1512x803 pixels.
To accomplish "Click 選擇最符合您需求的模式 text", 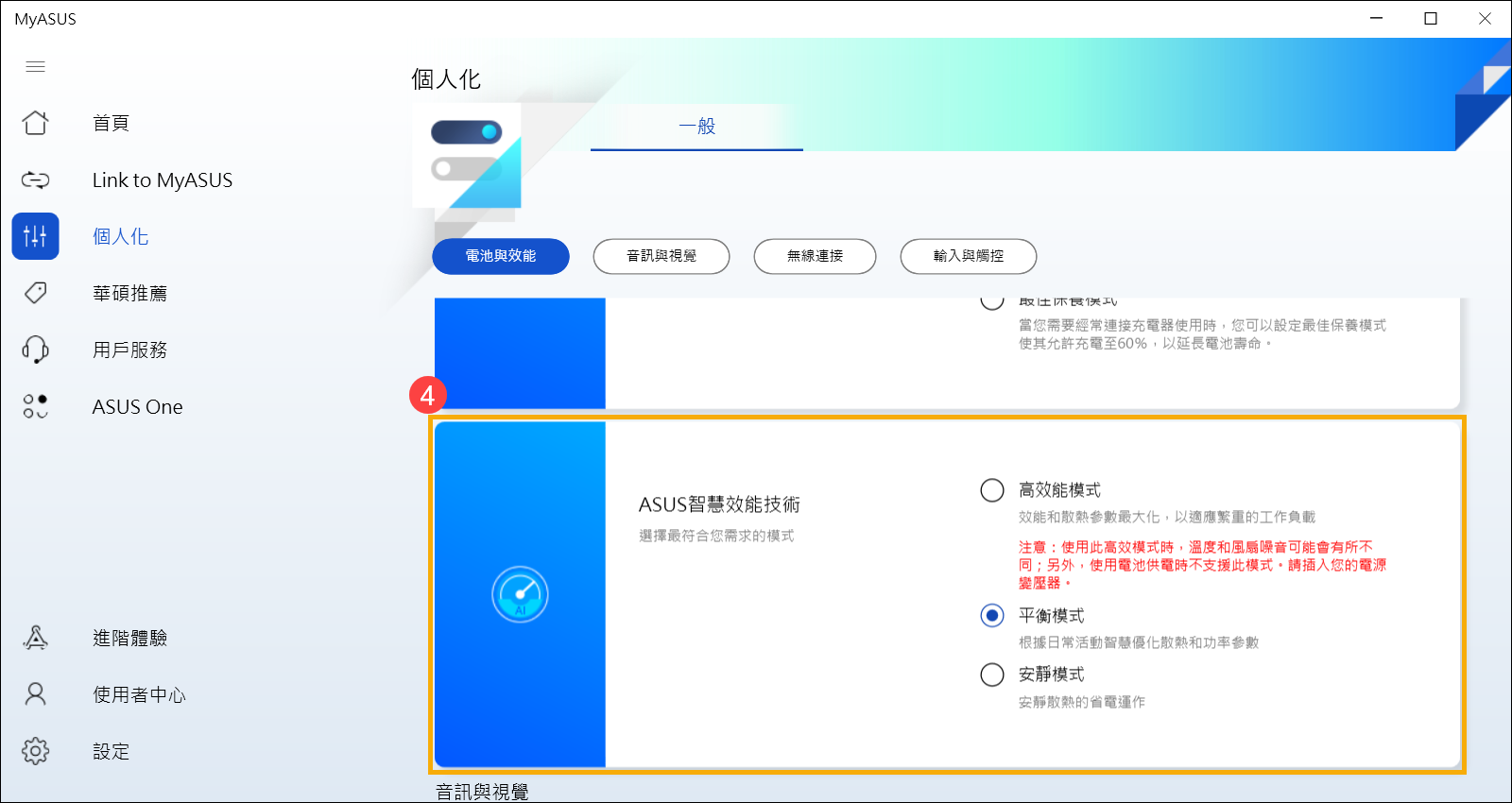I will pos(716,536).
